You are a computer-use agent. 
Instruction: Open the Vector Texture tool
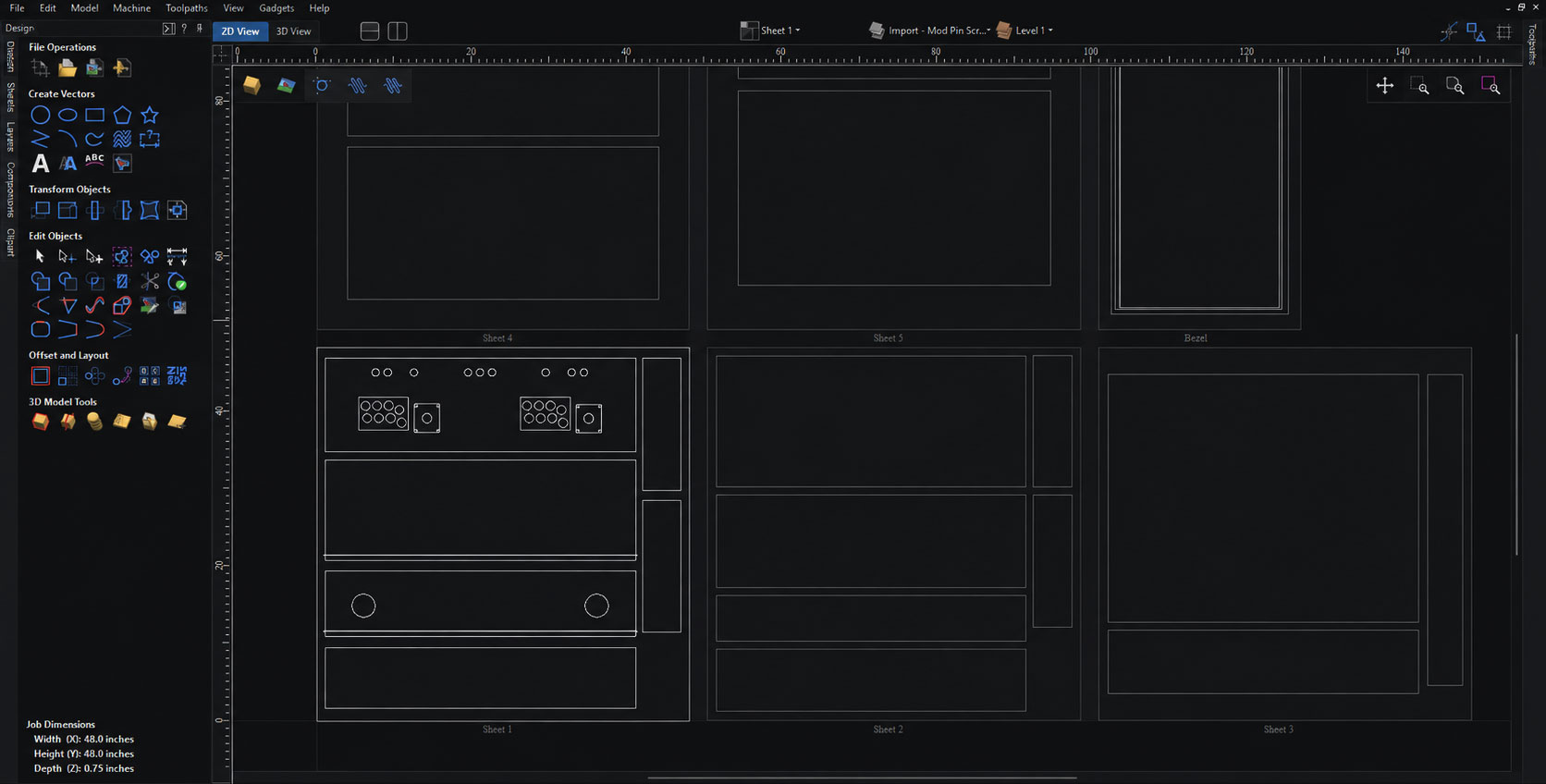coord(122,140)
